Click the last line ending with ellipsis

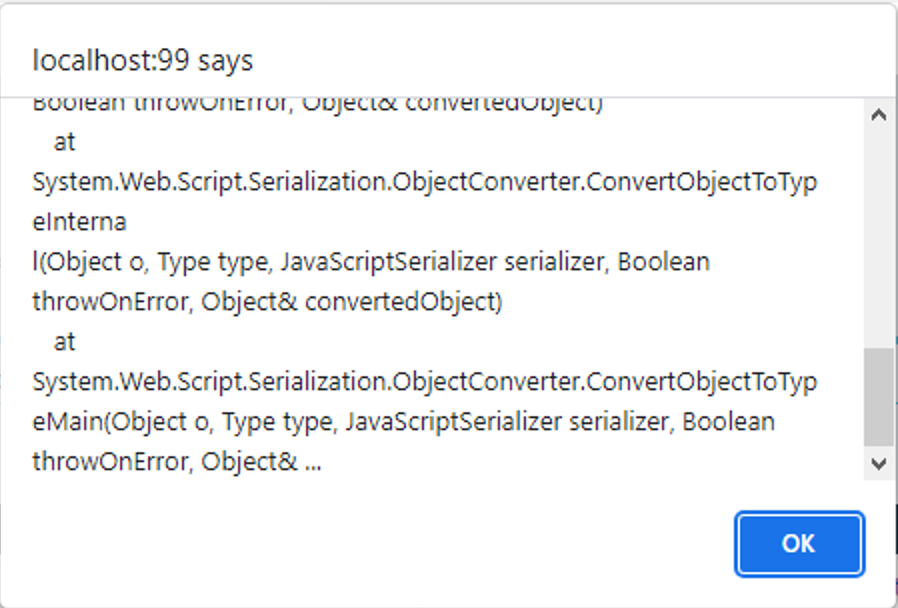click(177, 462)
